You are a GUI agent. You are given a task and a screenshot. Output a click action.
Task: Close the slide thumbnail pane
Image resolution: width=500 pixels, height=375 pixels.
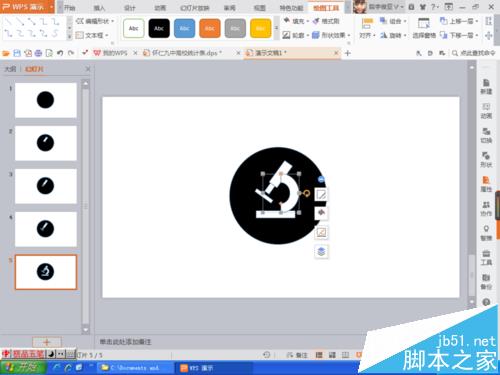click(x=88, y=69)
